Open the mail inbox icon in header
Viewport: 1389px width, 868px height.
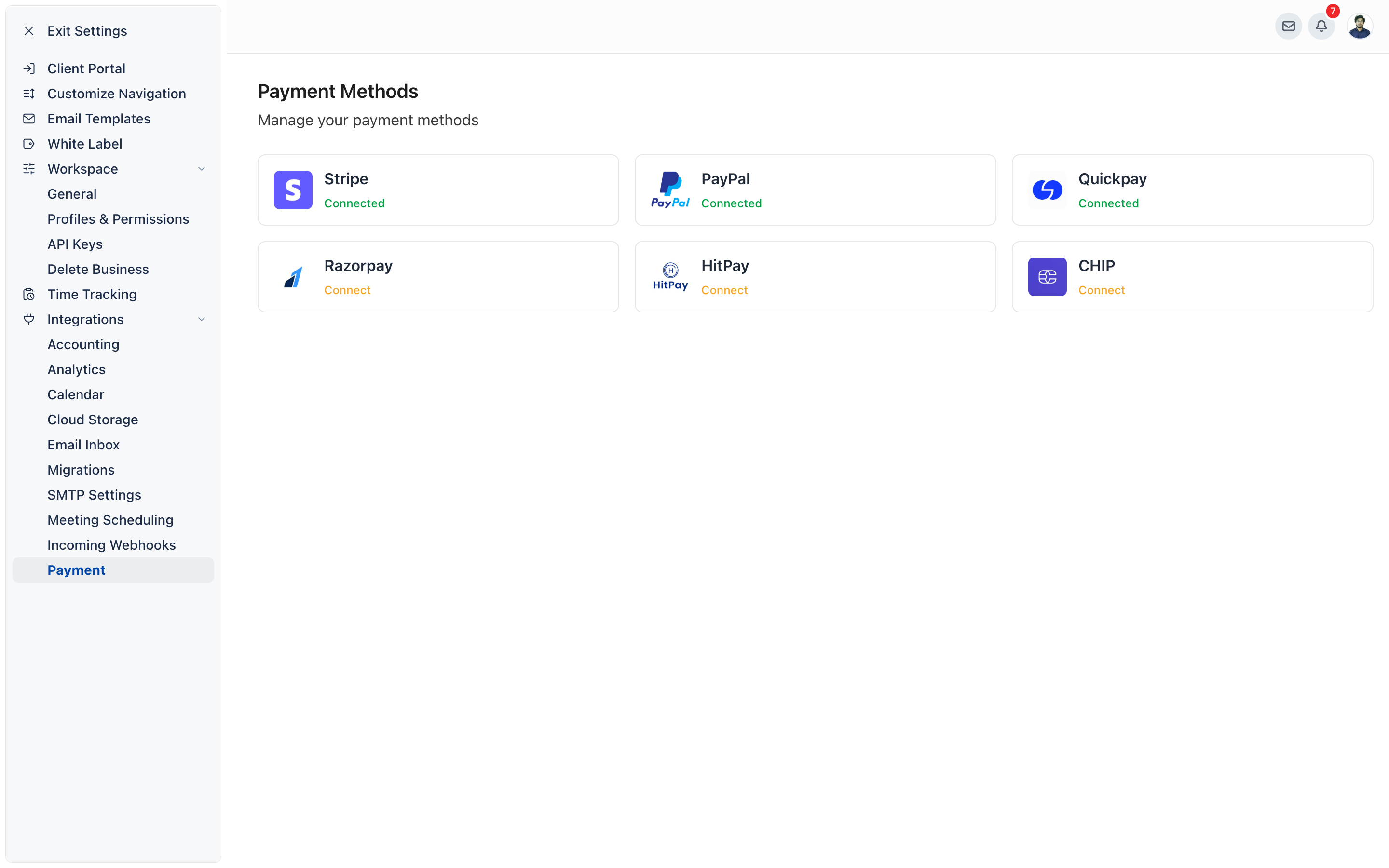1288,27
